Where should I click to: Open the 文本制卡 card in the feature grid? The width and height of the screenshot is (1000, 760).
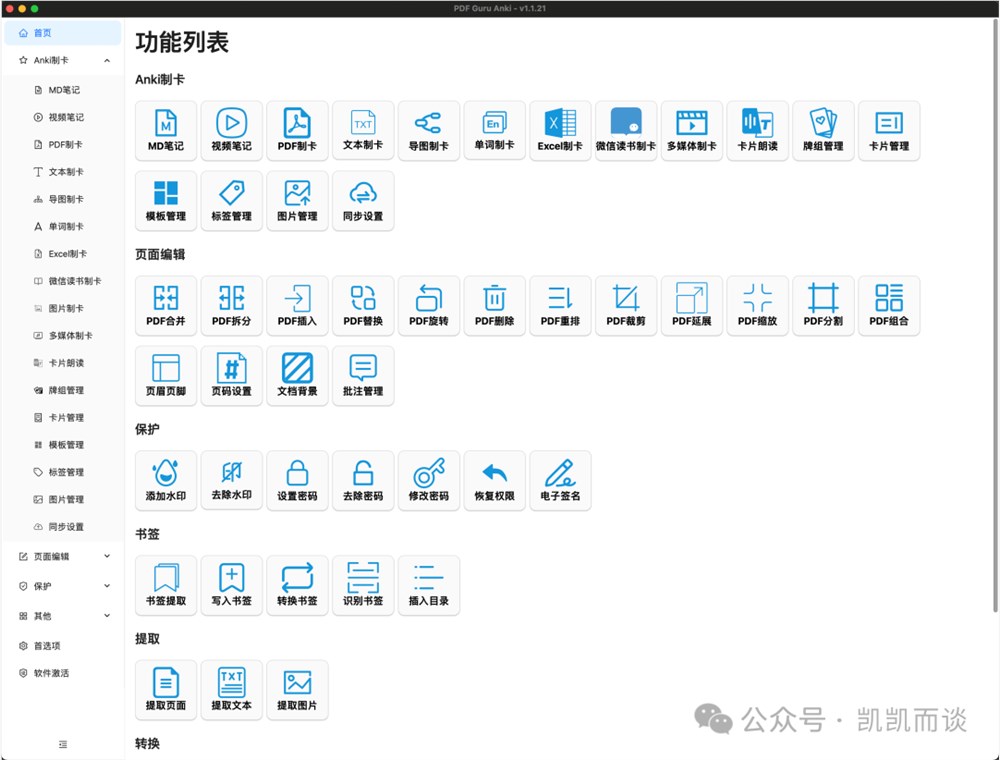[x=363, y=131]
